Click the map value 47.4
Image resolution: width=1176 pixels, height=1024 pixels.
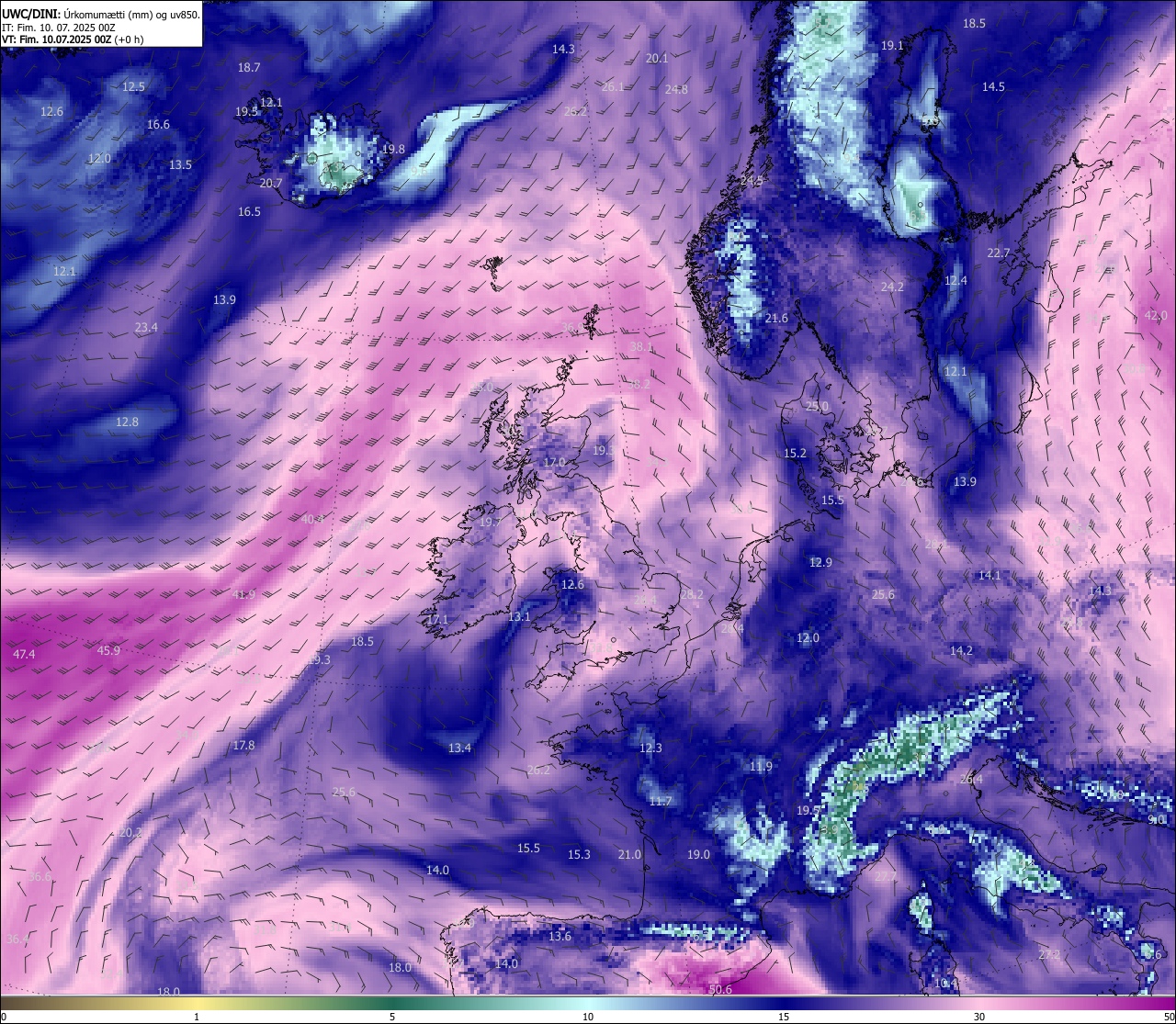[x=24, y=655]
